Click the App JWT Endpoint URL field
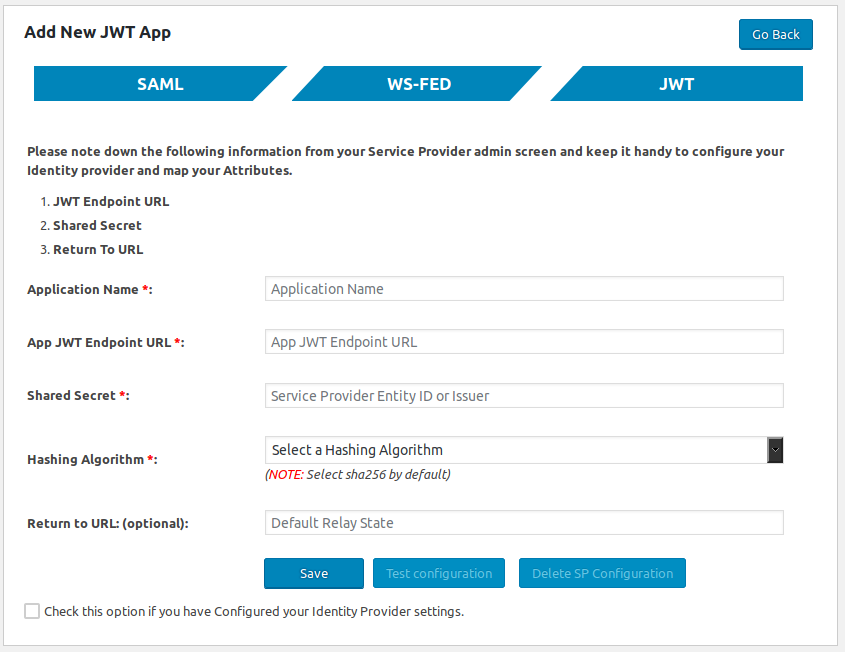The height and width of the screenshot is (652, 845). [x=522, y=341]
